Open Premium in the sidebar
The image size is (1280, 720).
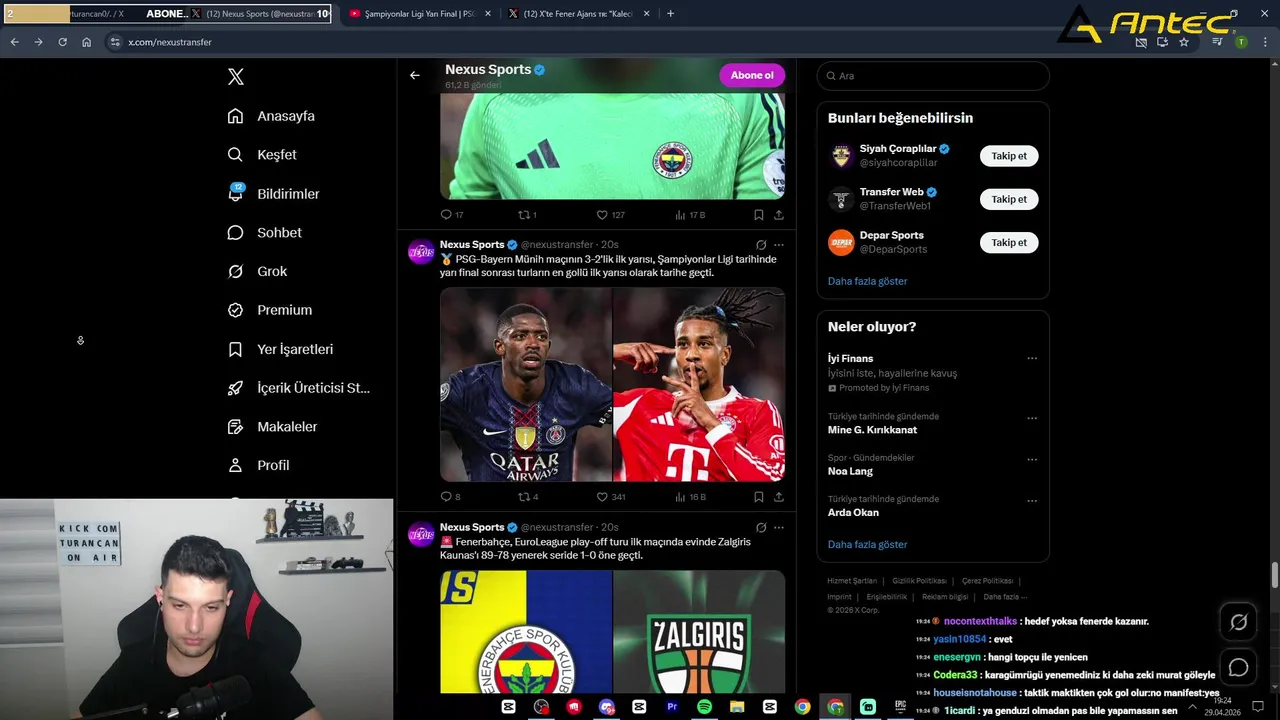[270, 310]
